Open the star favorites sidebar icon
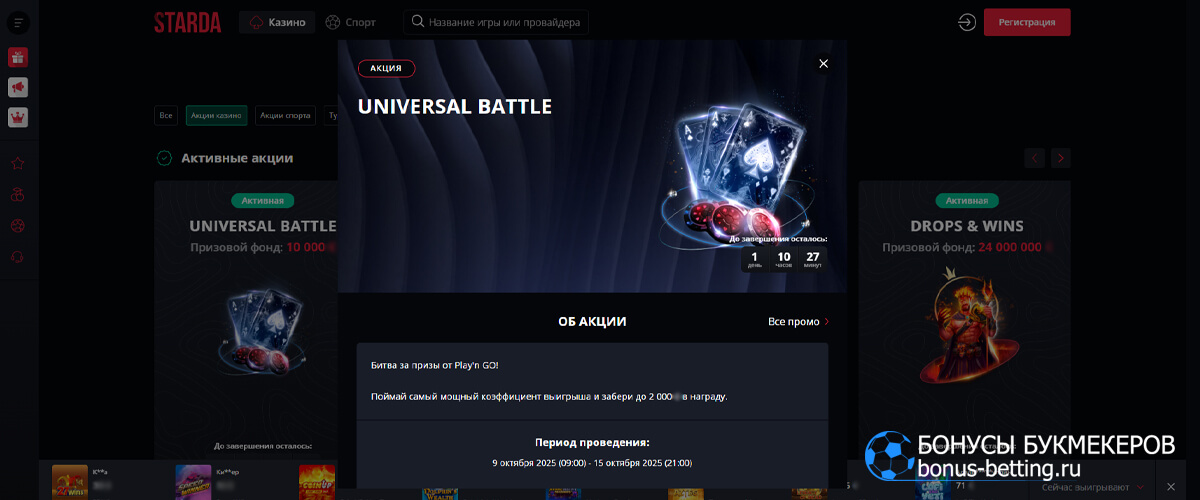1200x500 pixels. pos(17,163)
